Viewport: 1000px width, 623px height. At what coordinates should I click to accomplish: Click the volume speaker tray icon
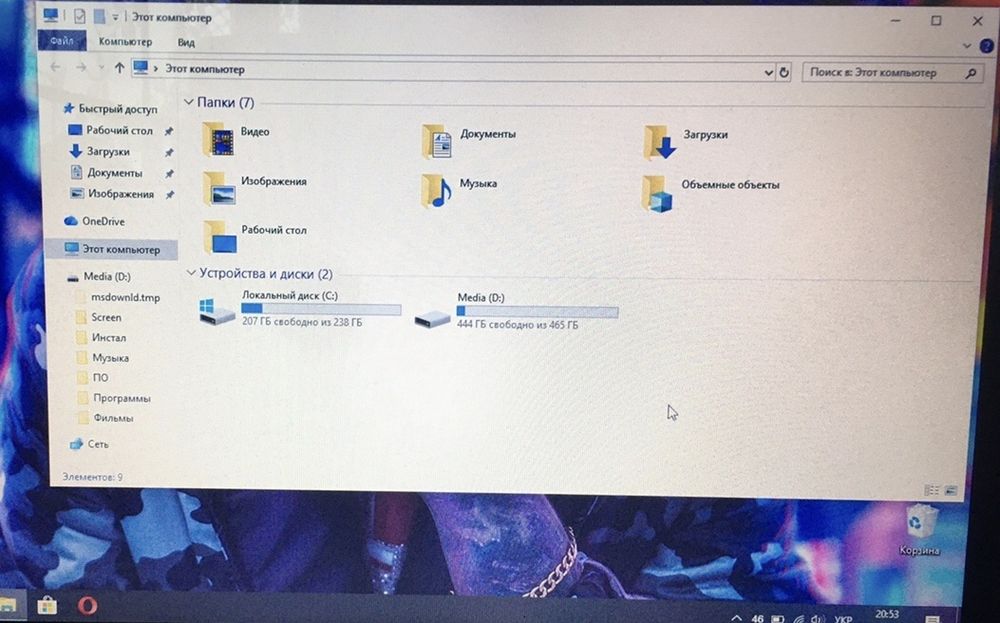point(816,619)
